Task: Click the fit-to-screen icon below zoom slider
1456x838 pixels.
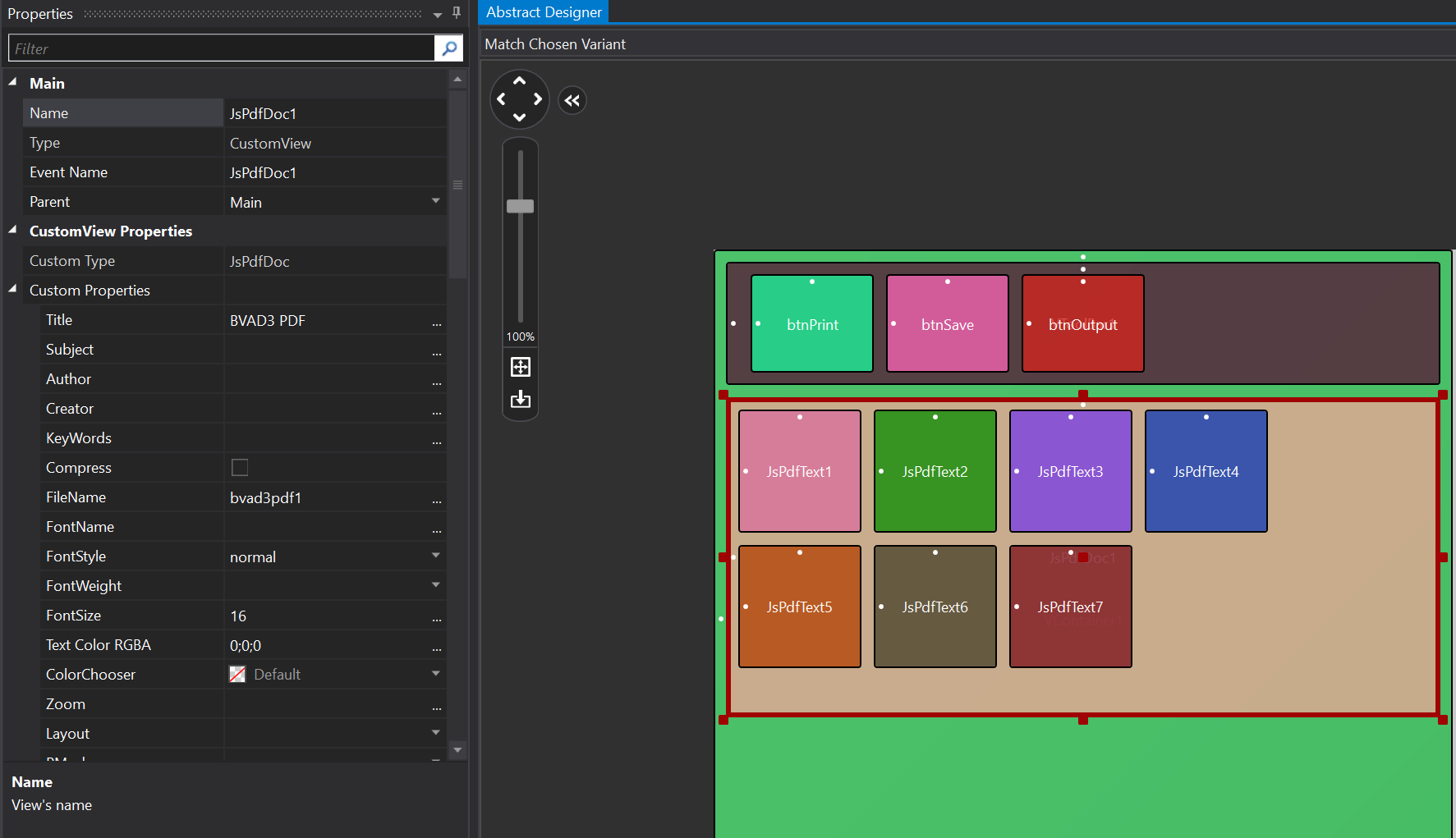Action: (x=521, y=367)
